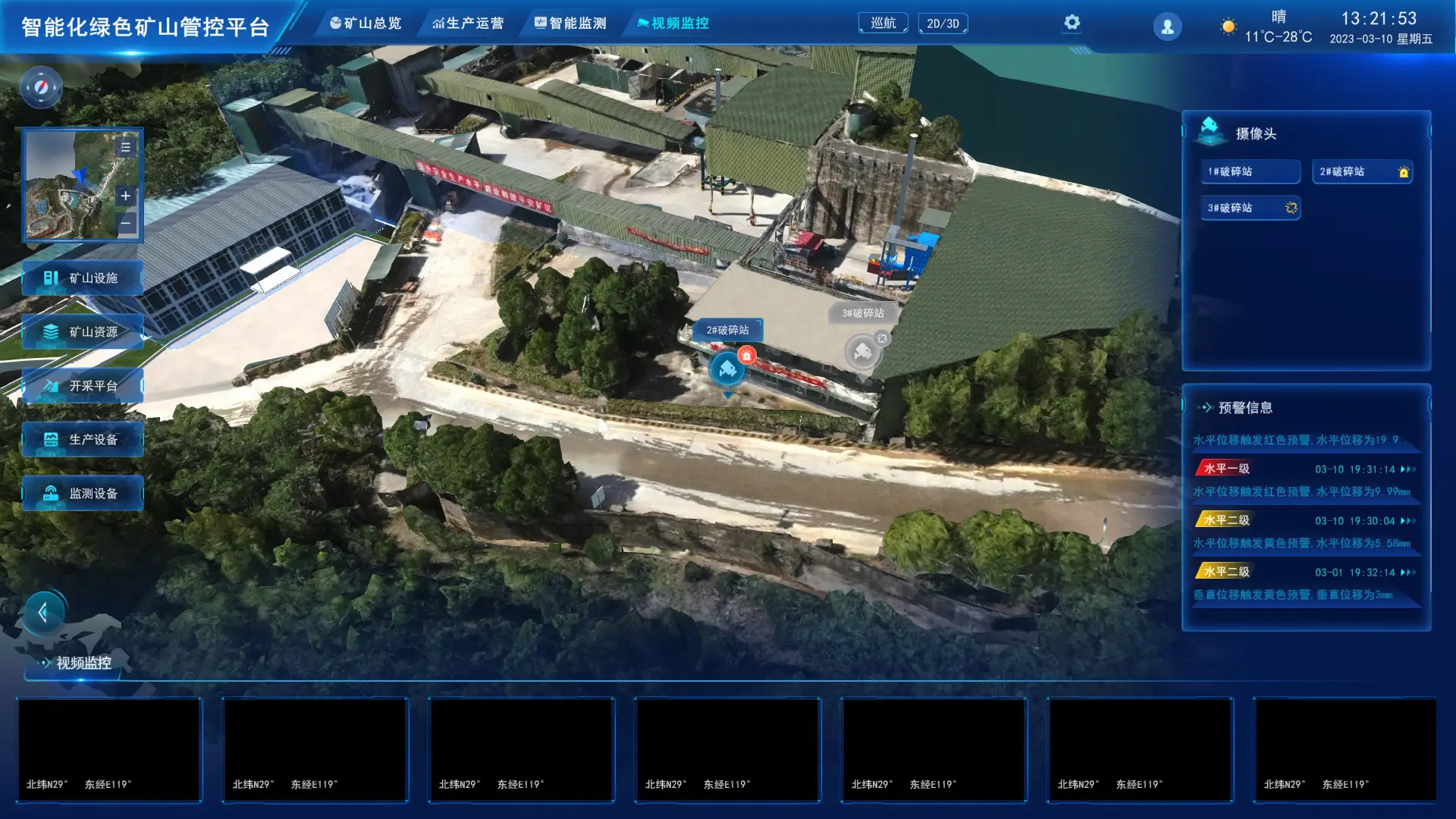Toggle the 矿山设施 layer button
The height and width of the screenshot is (819, 1456).
(83, 278)
